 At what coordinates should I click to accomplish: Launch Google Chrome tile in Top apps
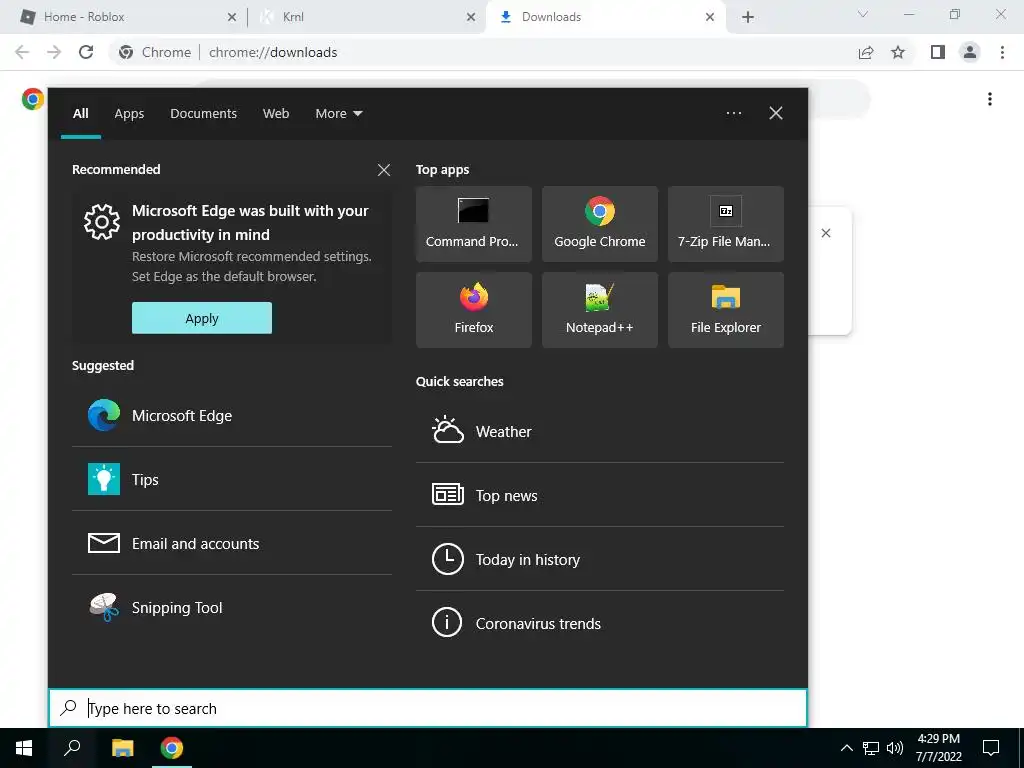click(600, 224)
